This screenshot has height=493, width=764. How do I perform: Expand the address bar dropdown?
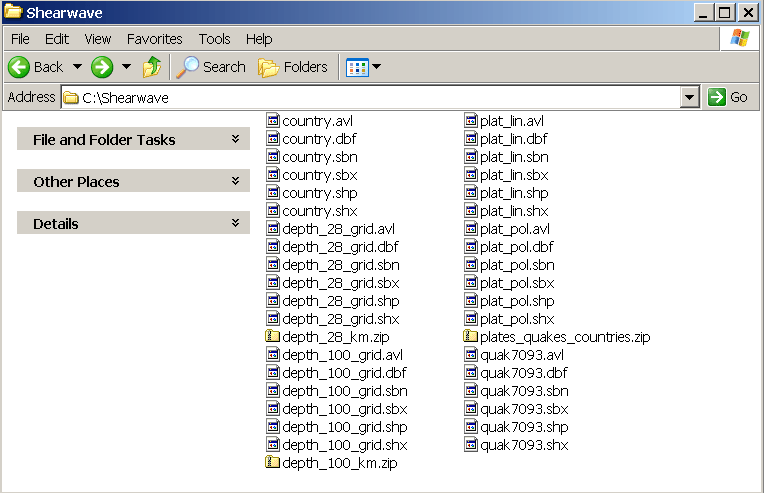pos(689,97)
